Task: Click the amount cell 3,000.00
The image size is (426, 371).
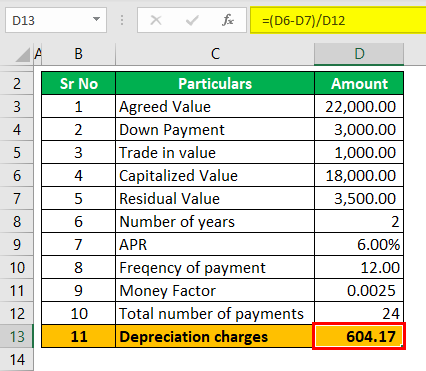Action: 359,130
